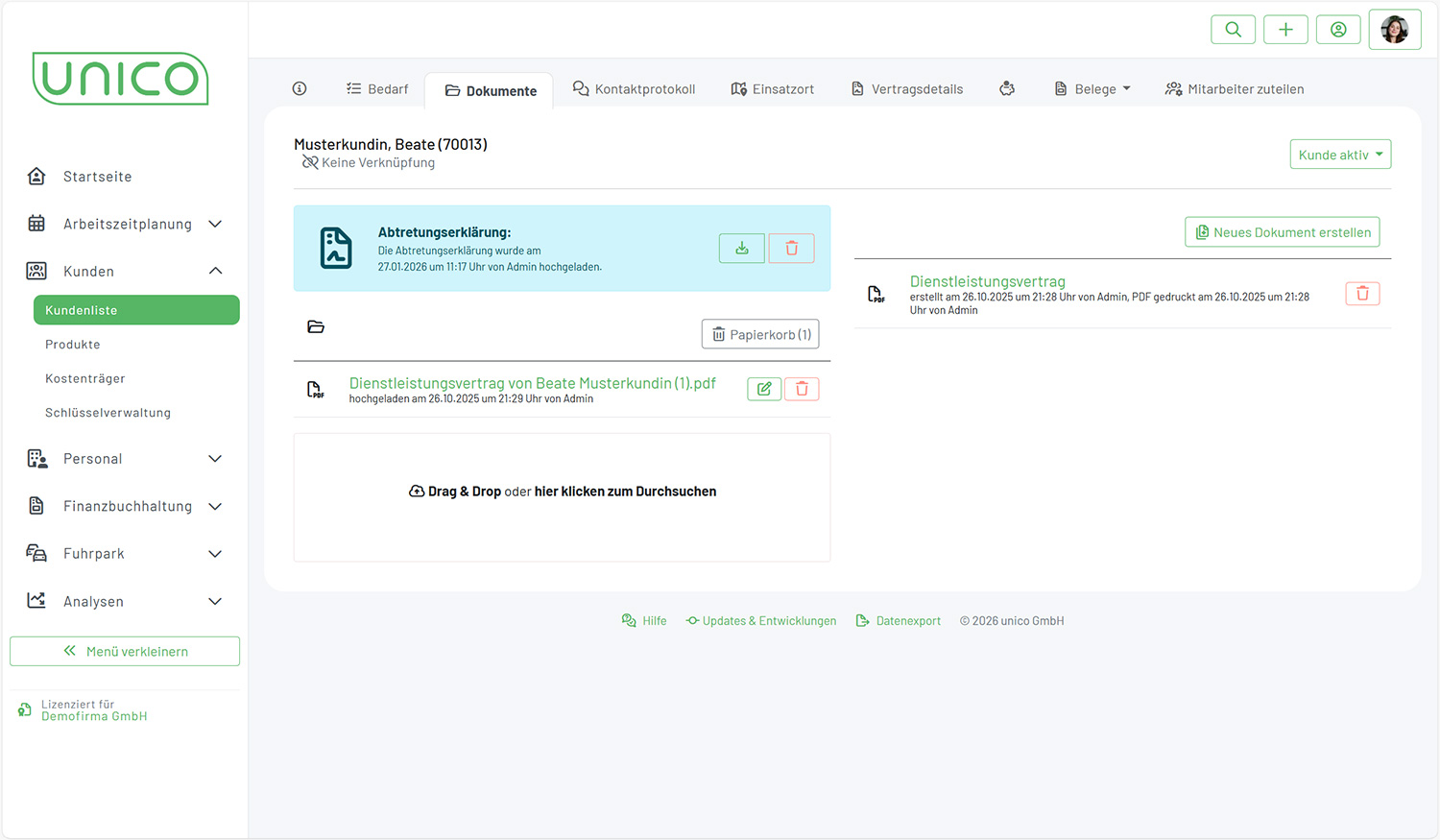Click Neues Dokument erstellen button

click(x=1282, y=232)
